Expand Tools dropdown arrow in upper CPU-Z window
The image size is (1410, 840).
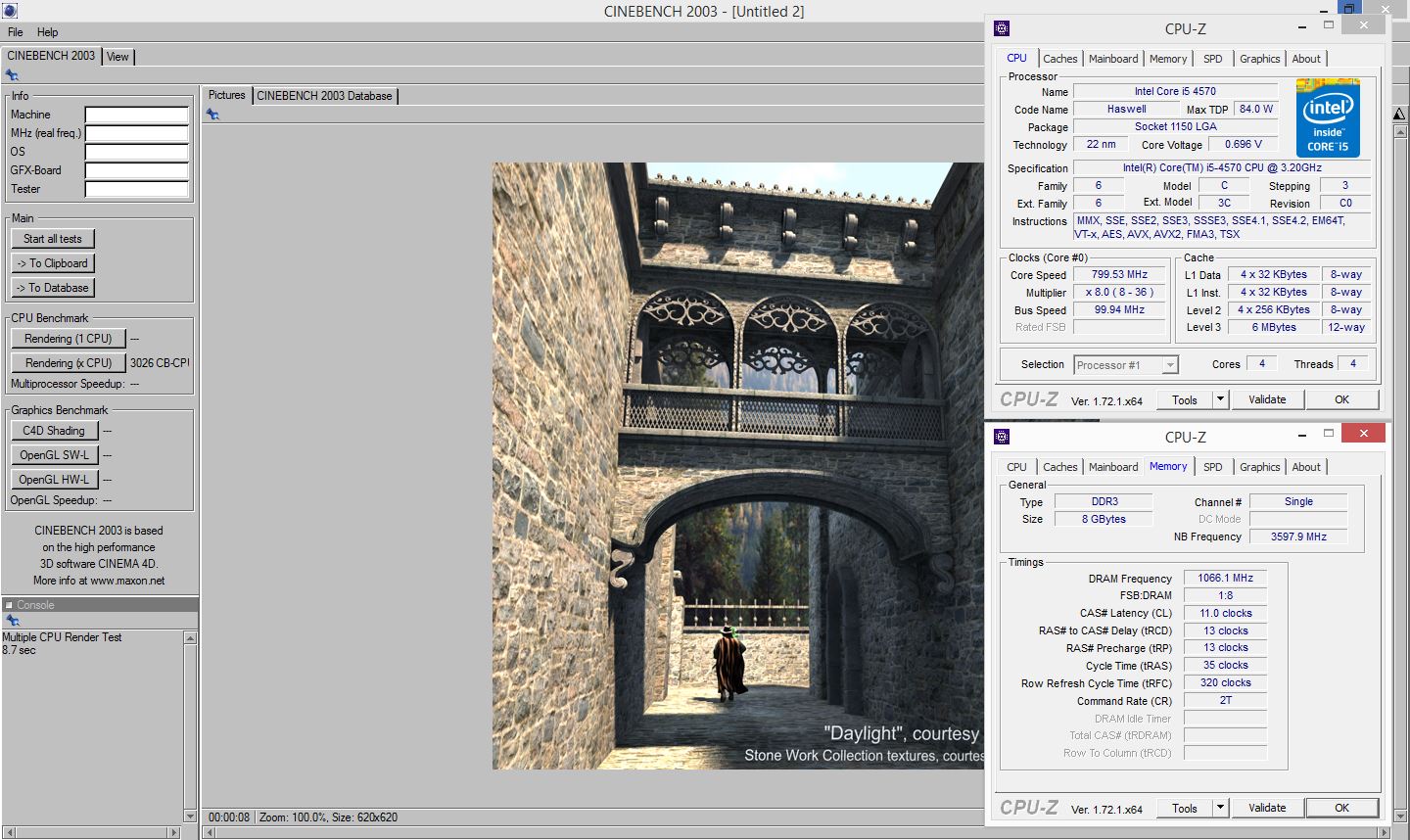click(x=1220, y=399)
